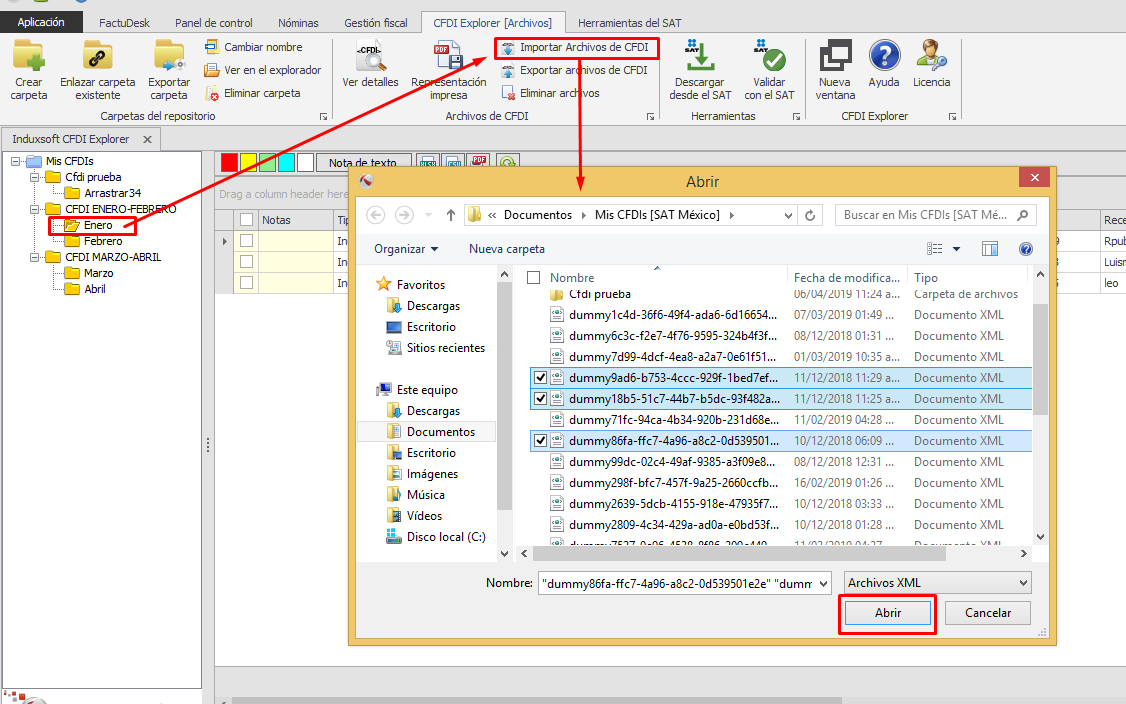
Task: Select the red color swatch
Action: click(x=230, y=162)
